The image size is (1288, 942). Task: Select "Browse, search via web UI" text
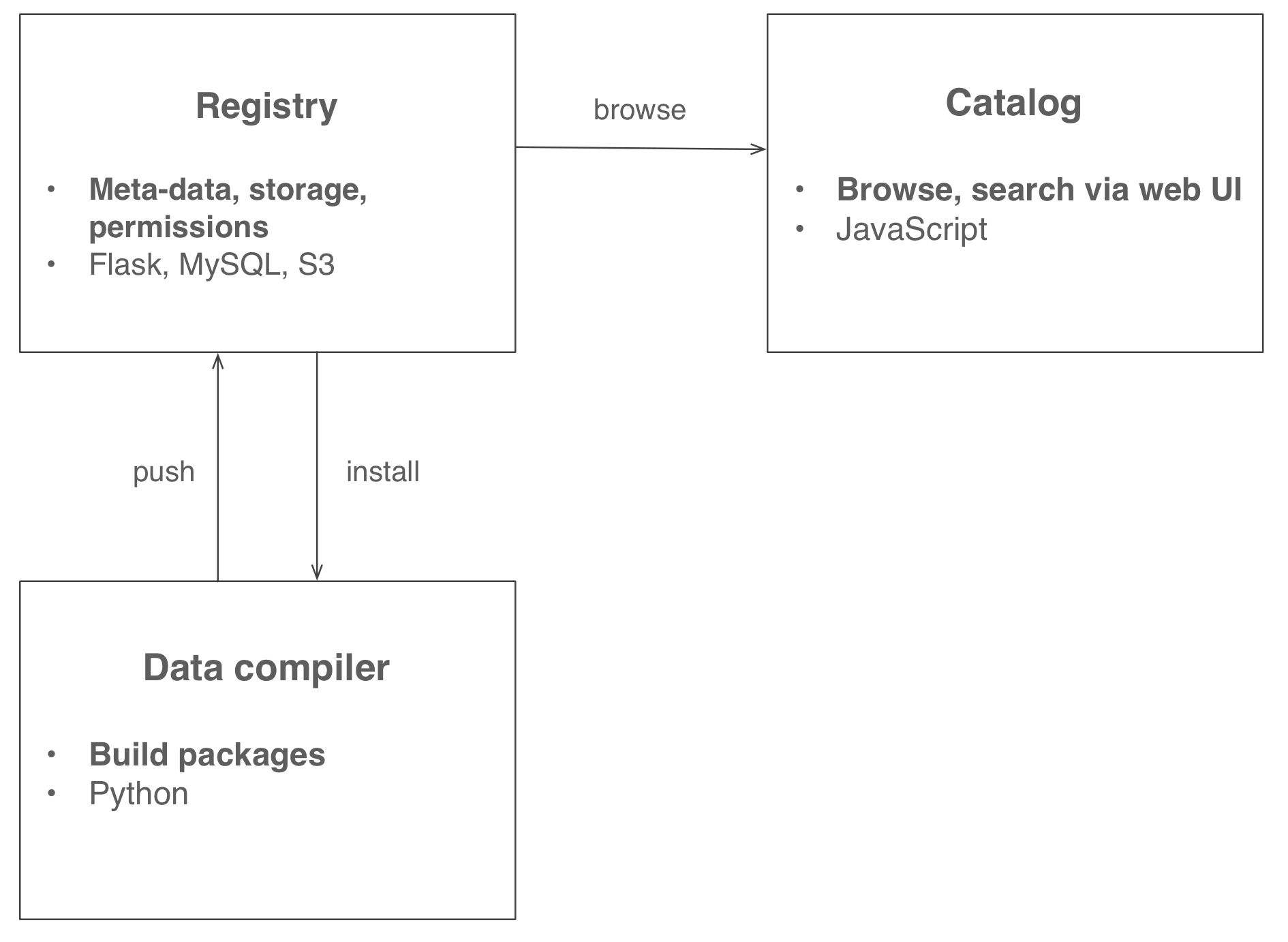click(1039, 189)
